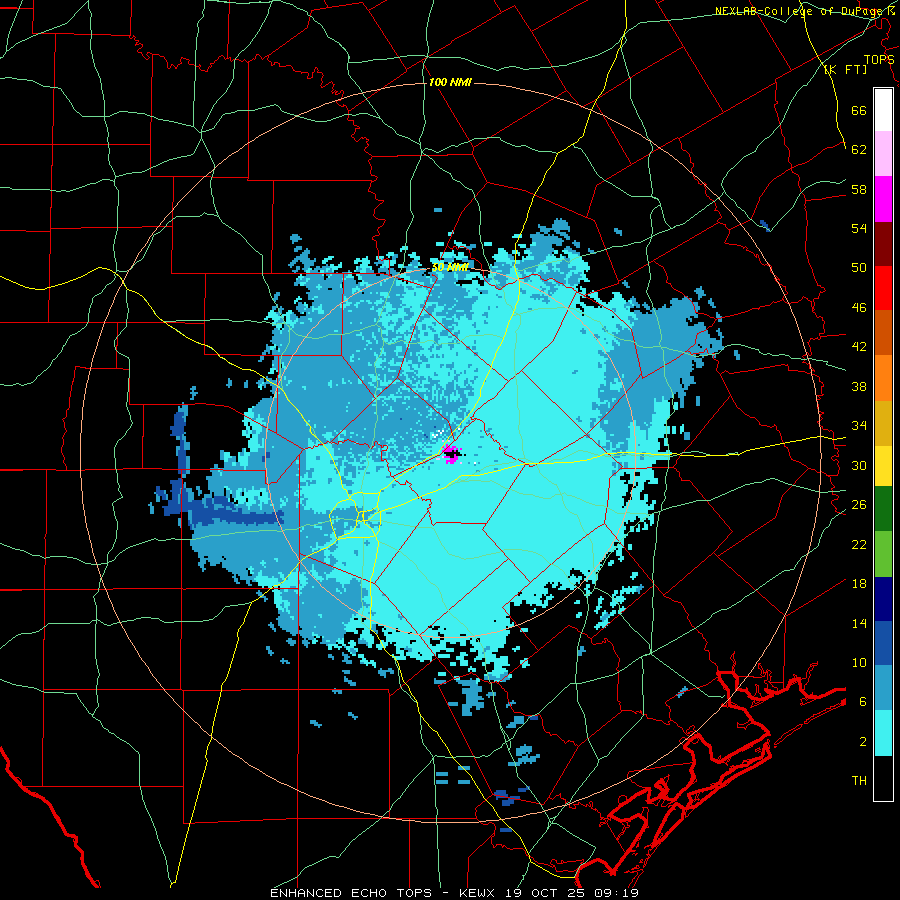
Task: Click the bright yellow legend swatch
Action: tap(883, 465)
